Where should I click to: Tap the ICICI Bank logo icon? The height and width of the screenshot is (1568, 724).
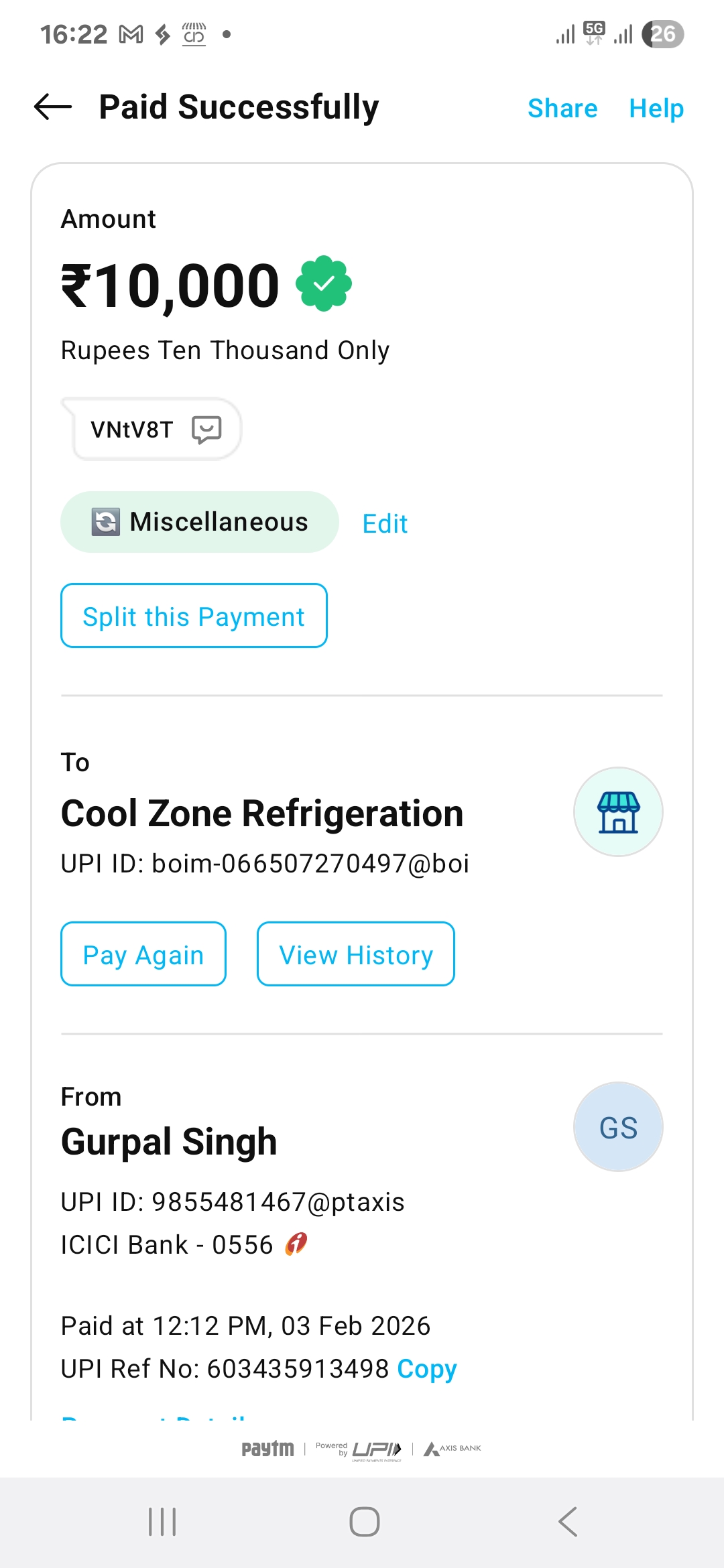coord(296,1244)
